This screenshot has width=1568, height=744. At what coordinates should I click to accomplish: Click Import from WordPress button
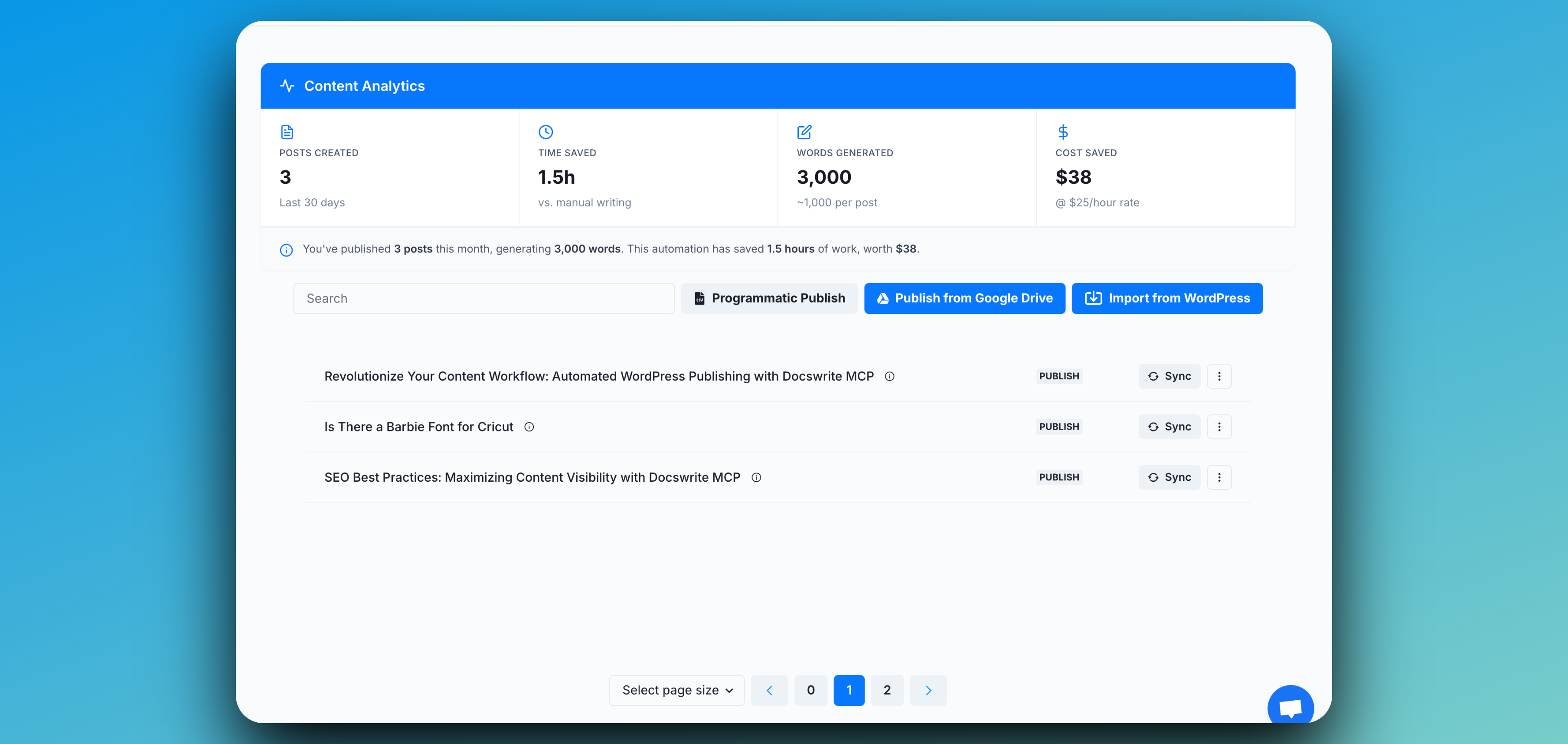[x=1167, y=298]
